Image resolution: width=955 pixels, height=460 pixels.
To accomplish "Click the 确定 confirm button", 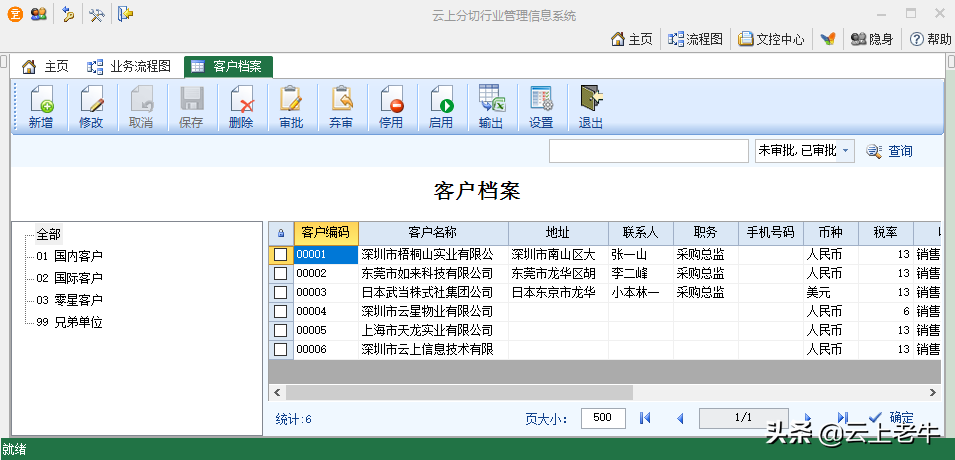I will [x=891, y=418].
